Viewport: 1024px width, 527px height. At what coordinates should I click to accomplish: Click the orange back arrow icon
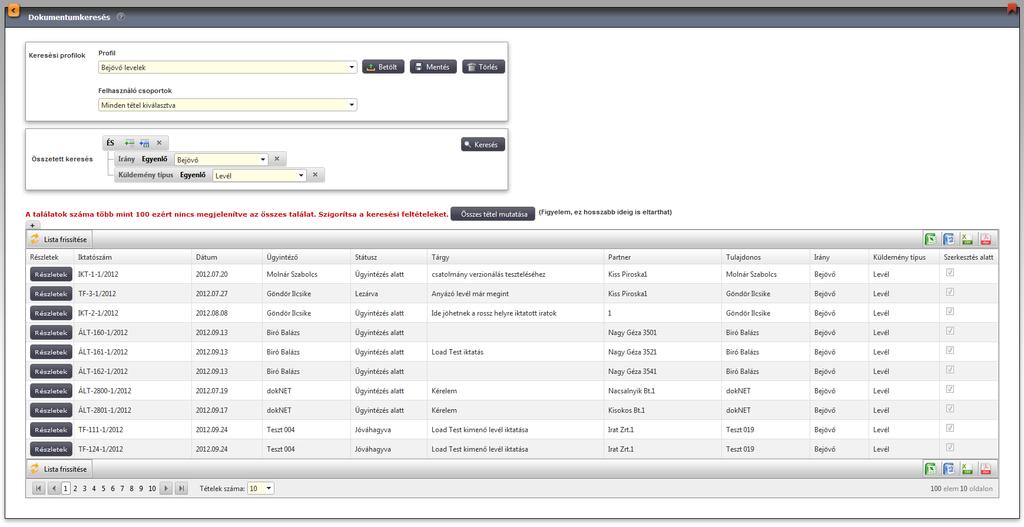click(x=12, y=10)
